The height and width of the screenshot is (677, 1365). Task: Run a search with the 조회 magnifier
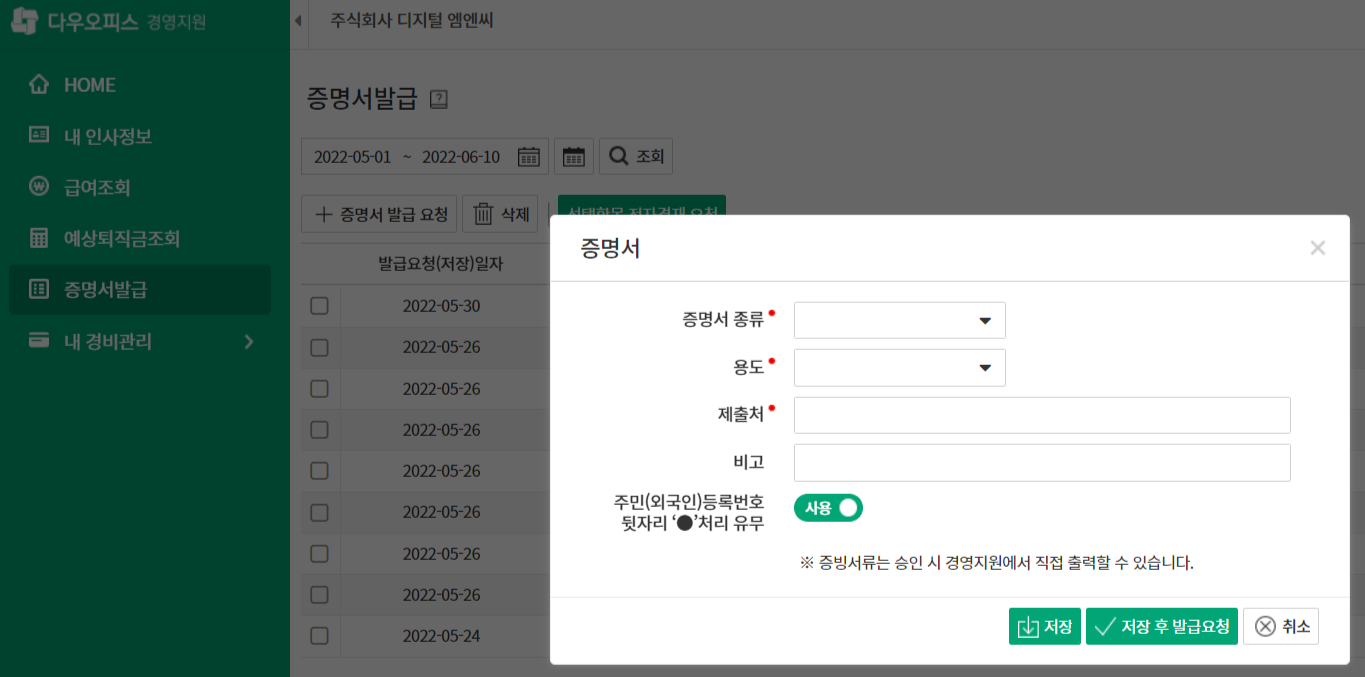point(635,156)
